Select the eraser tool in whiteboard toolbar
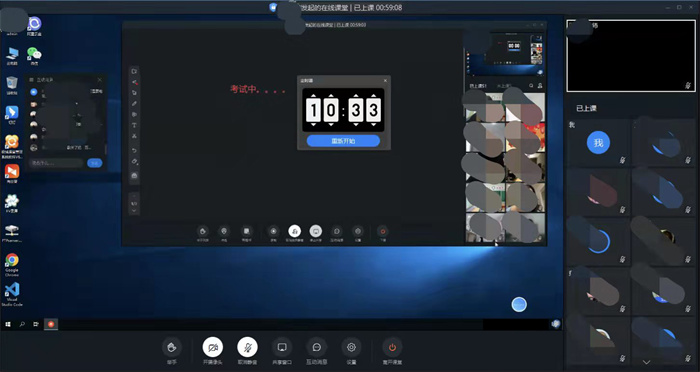This screenshot has height=372, width=700. click(134, 162)
